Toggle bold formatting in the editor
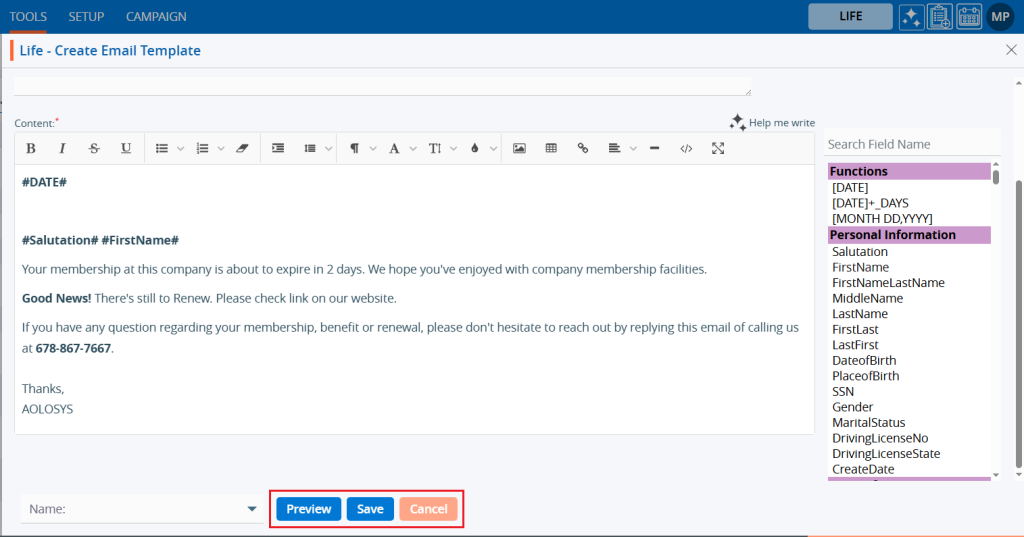This screenshot has width=1024, height=537. [31, 148]
